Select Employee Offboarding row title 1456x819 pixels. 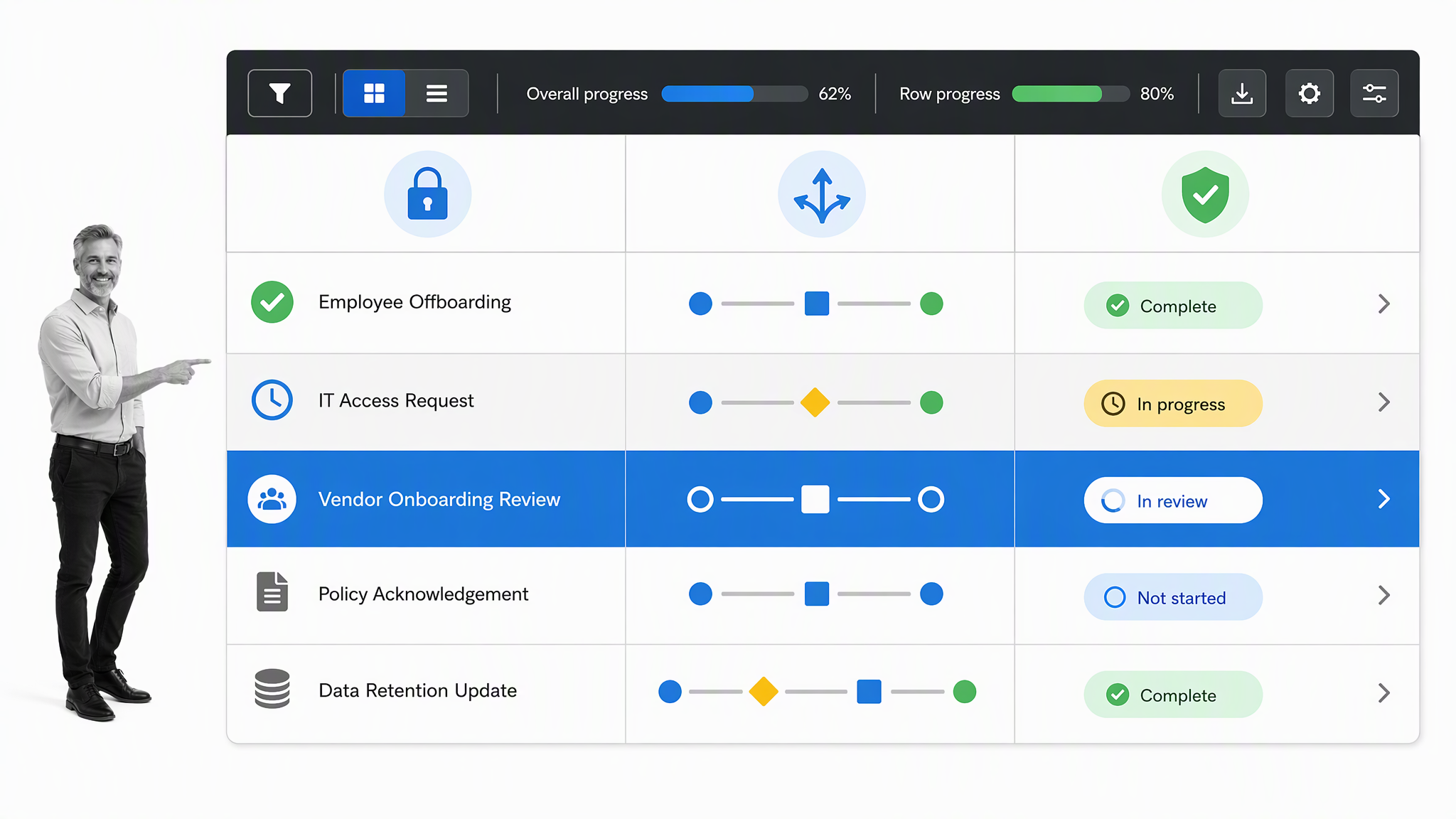[414, 302]
